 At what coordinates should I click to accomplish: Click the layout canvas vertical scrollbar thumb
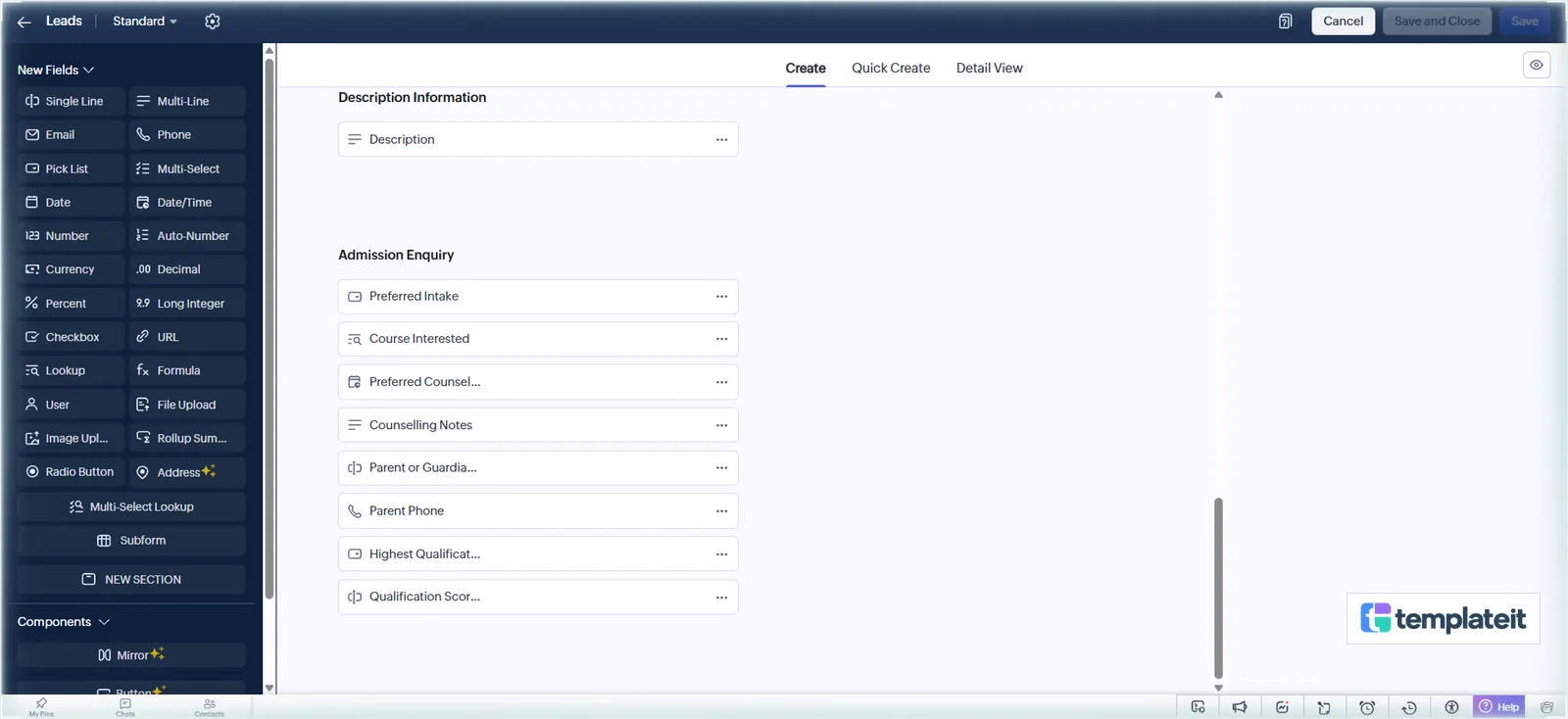point(1218,588)
